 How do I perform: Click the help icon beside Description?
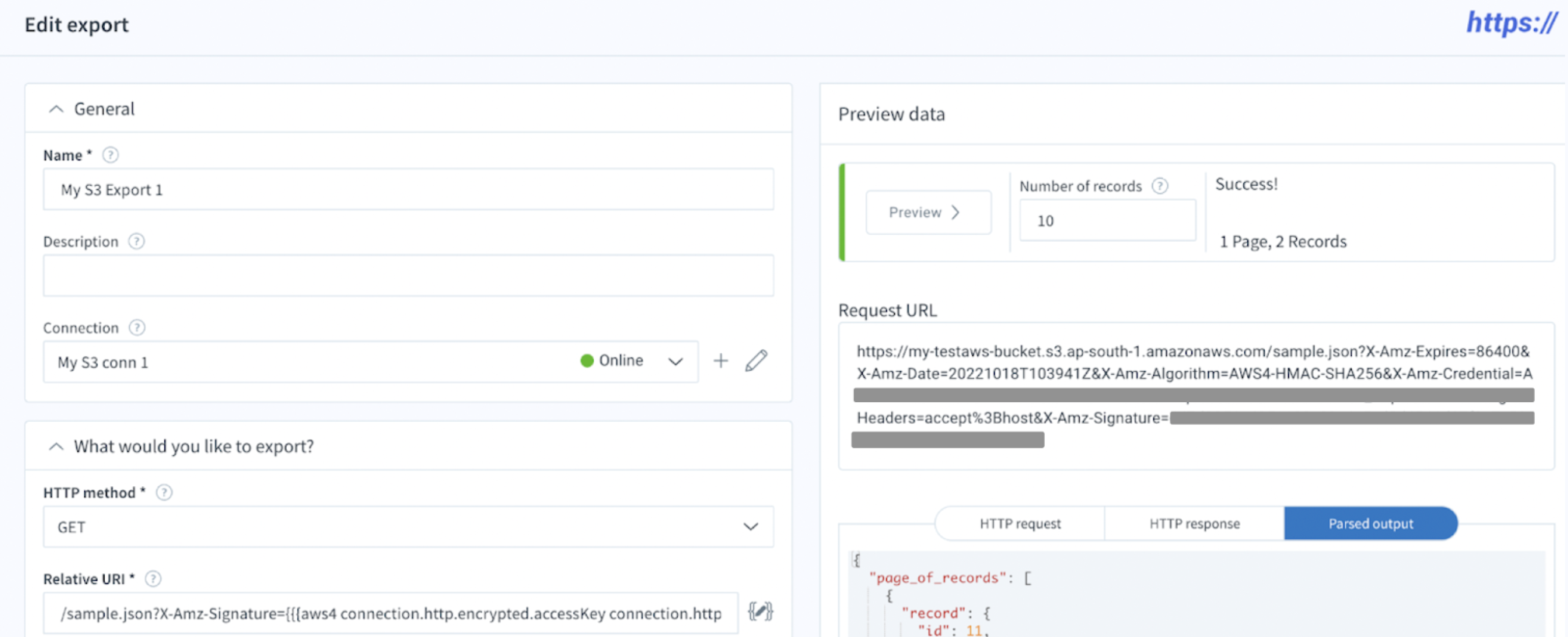136,241
